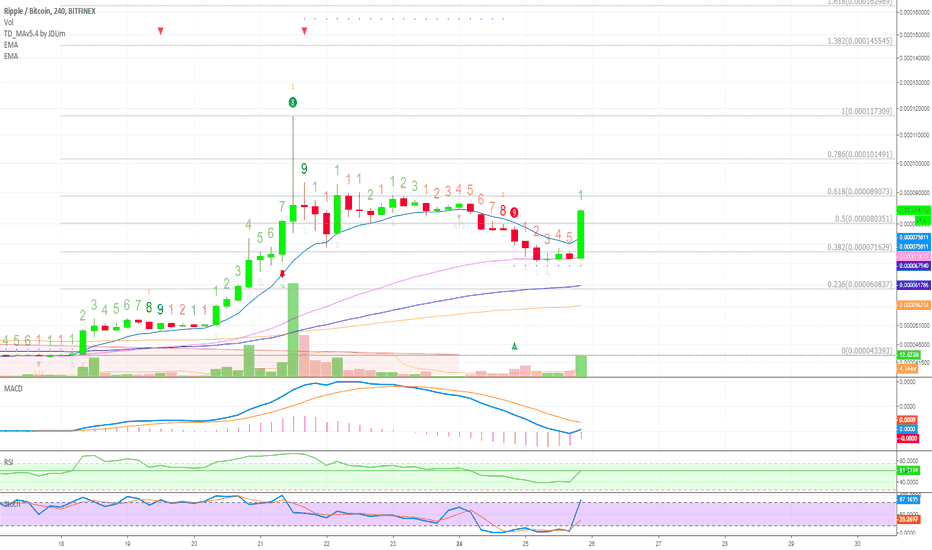Click the tallest green volume bar
Screen dimensions: 932x550
[x=293, y=330]
